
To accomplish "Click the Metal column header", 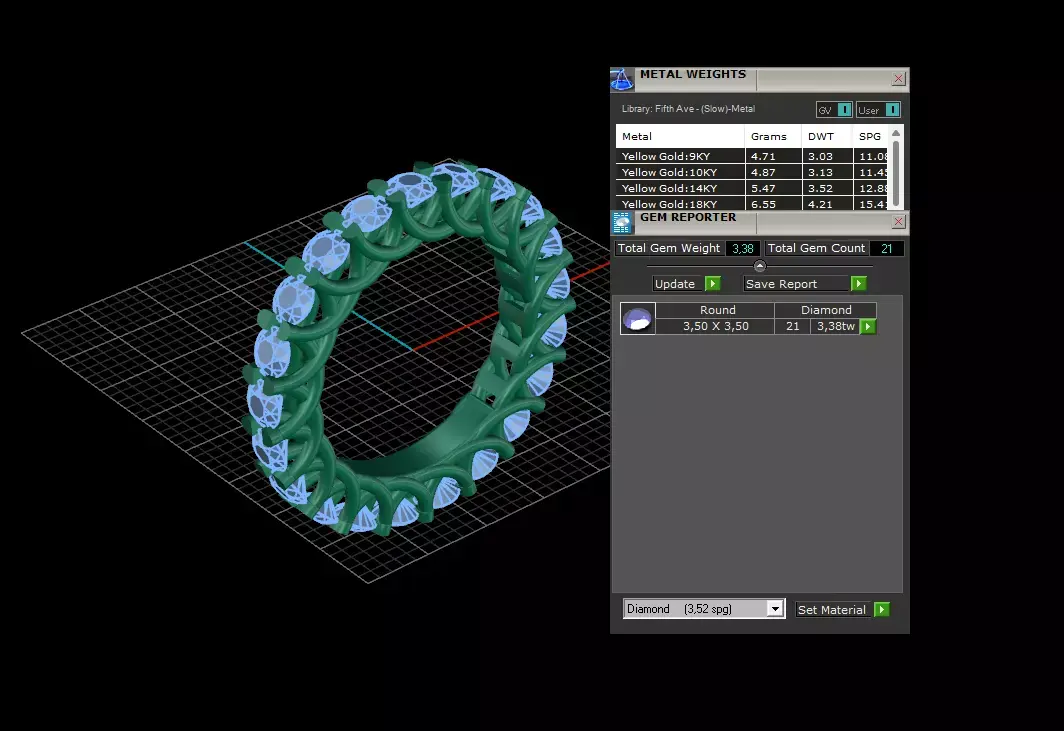I will [680, 136].
